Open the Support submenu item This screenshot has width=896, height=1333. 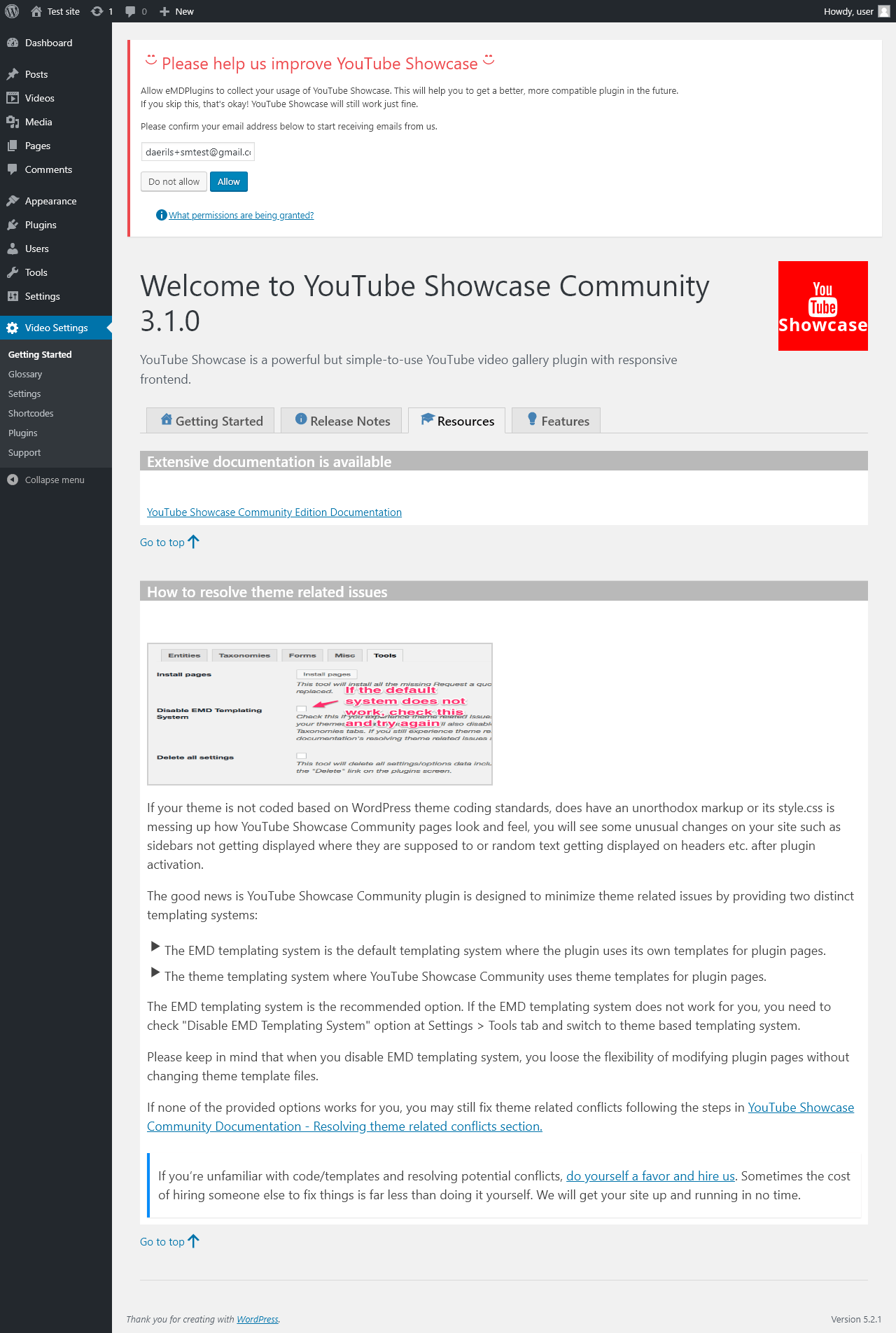tap(24, 453)
